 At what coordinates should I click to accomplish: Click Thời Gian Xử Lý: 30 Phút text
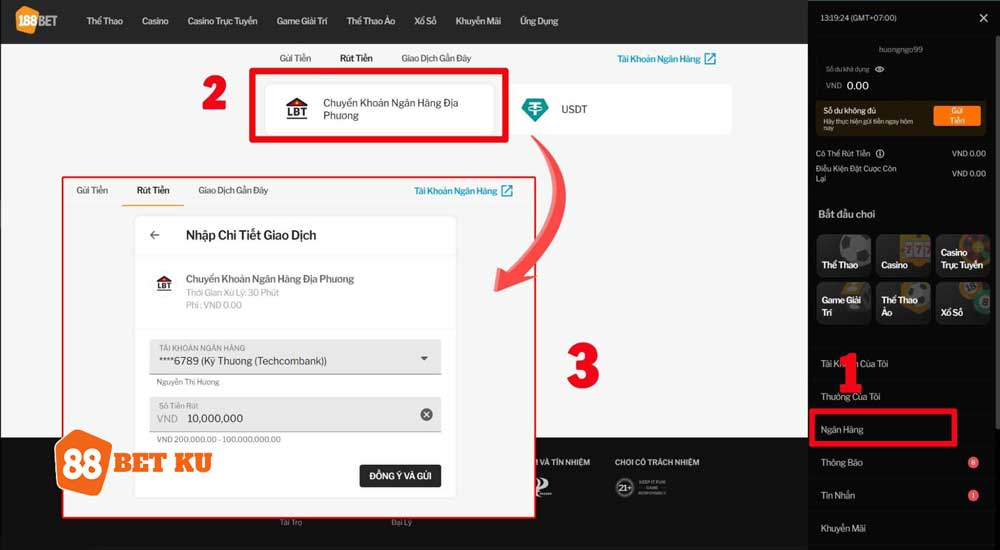tap(232, 293)
